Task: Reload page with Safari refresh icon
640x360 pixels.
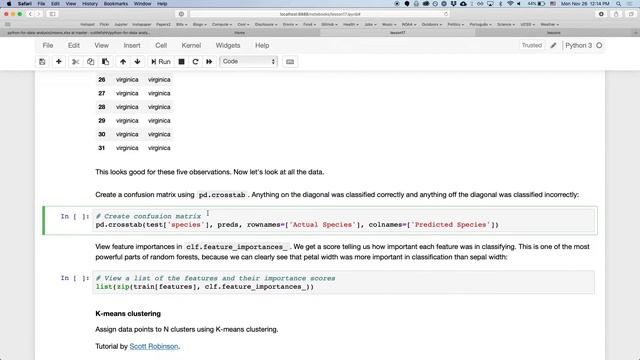Action: click(446, 14)
